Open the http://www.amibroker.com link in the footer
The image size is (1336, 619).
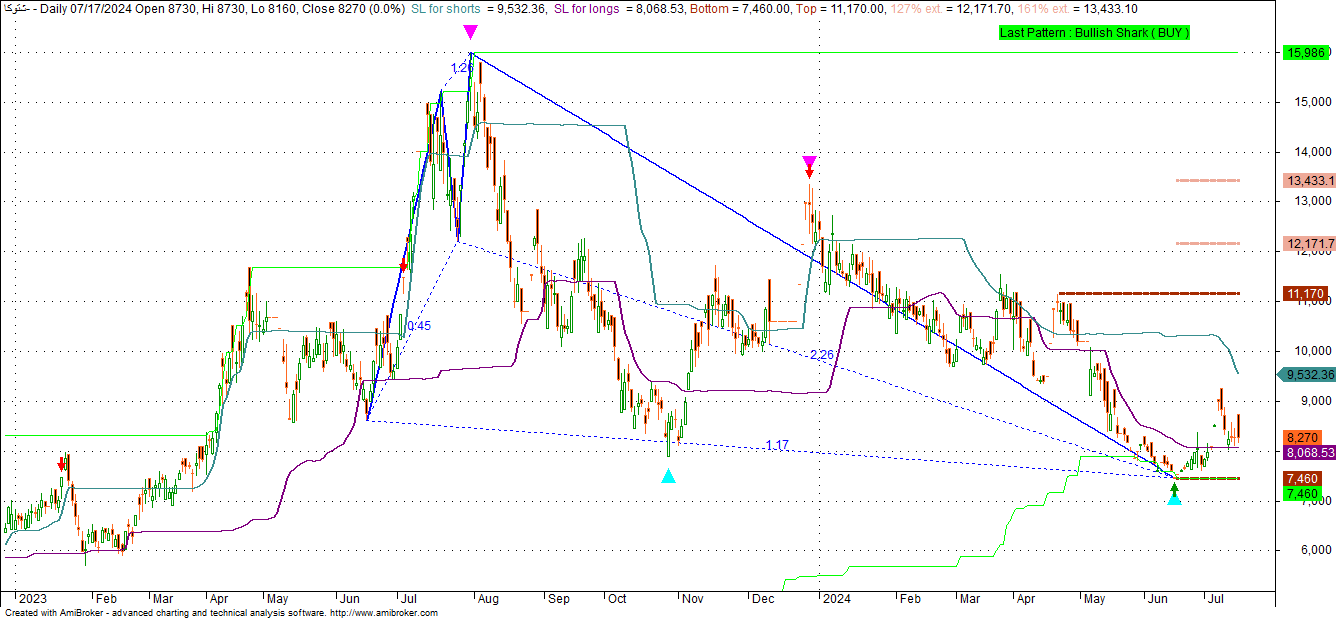tap(384, 612)
